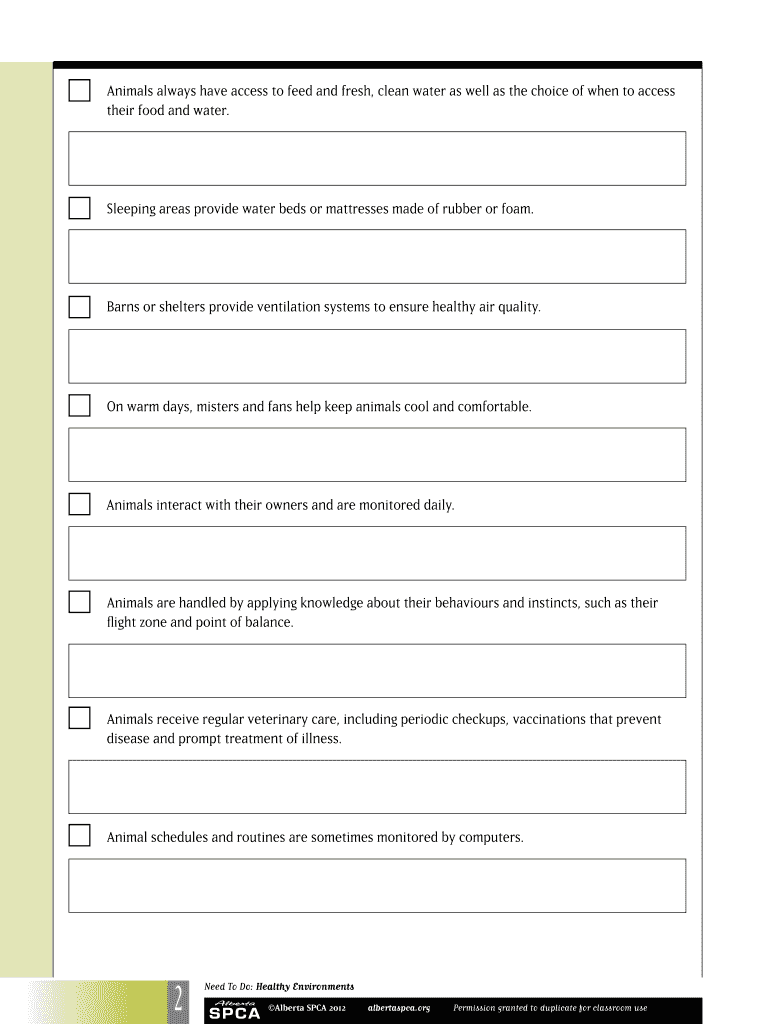The image size is (770, 1024).
Task: Click the text box under owners interaction statement
Action: pos(377,553)
